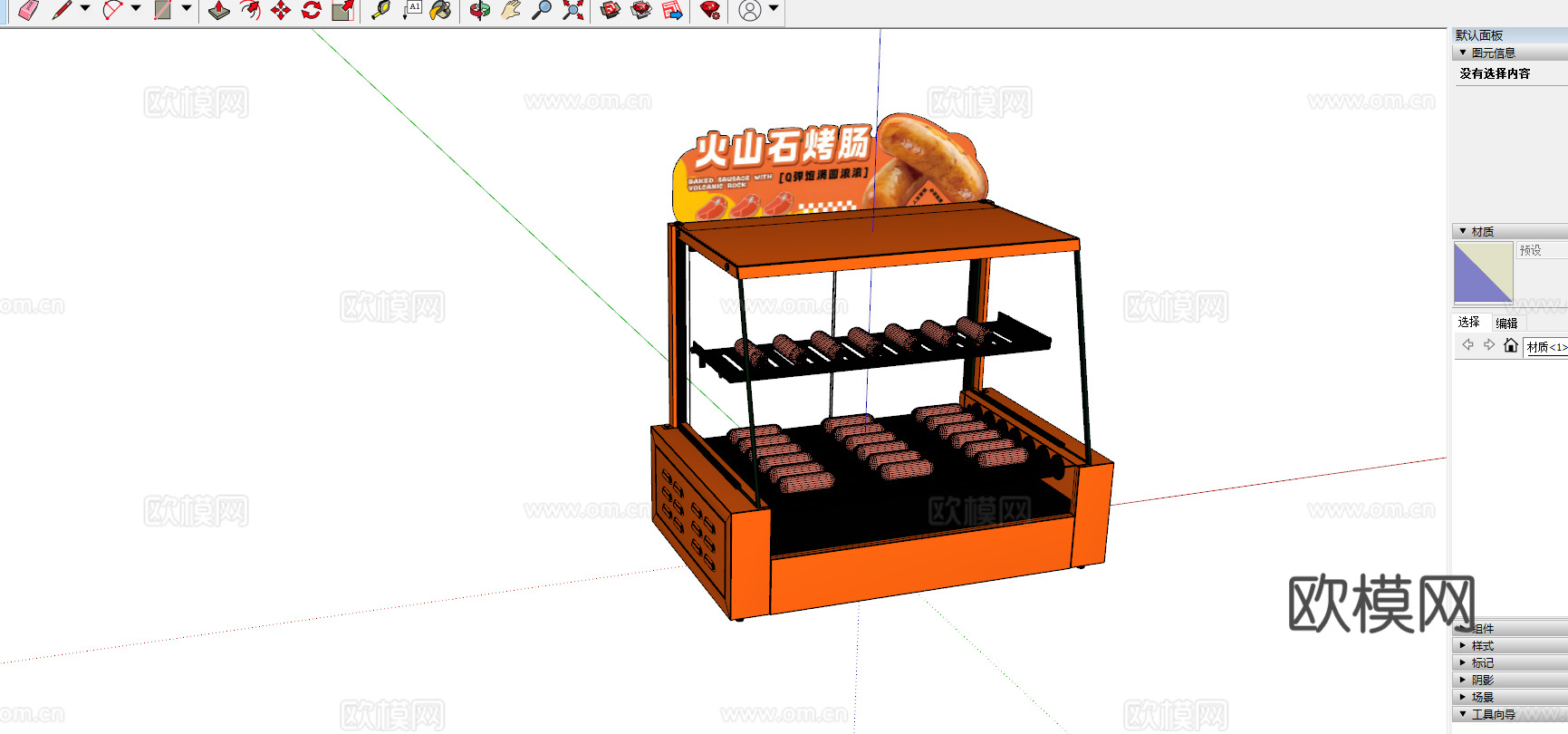
Task: Select the Text label tool
Action: pos(412,10)
